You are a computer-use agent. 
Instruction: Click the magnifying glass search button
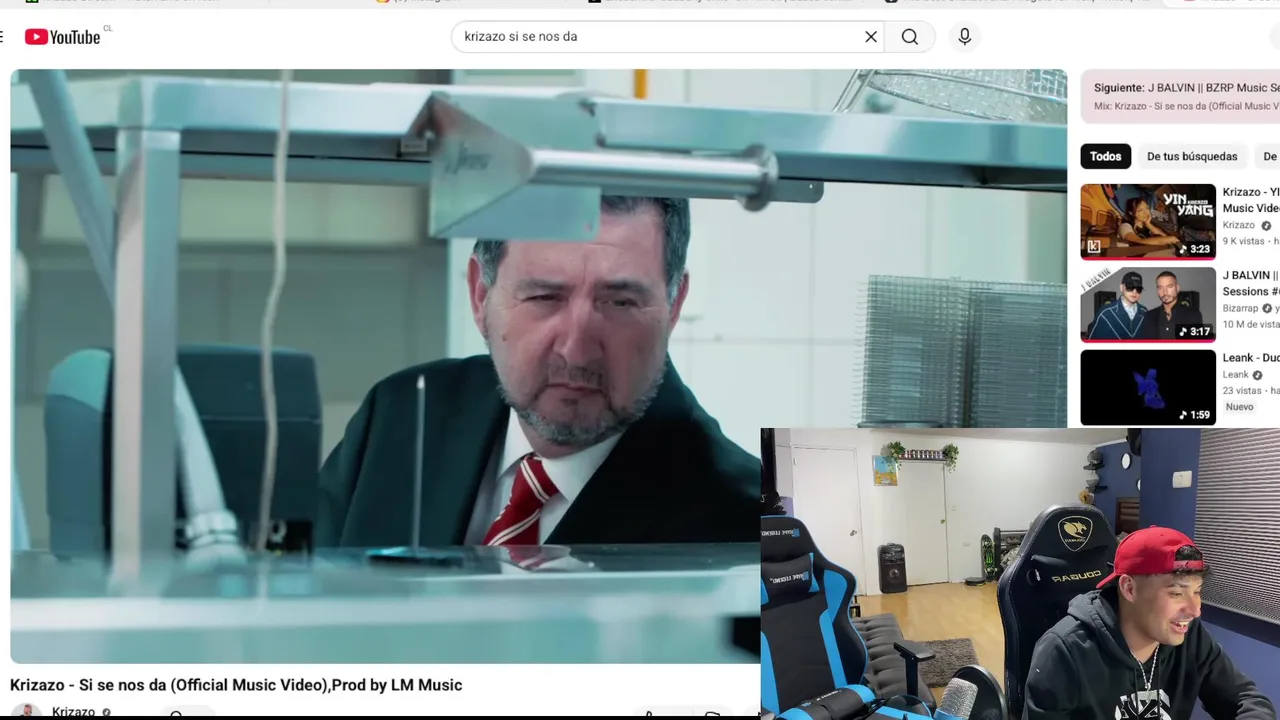pos(910,37)
